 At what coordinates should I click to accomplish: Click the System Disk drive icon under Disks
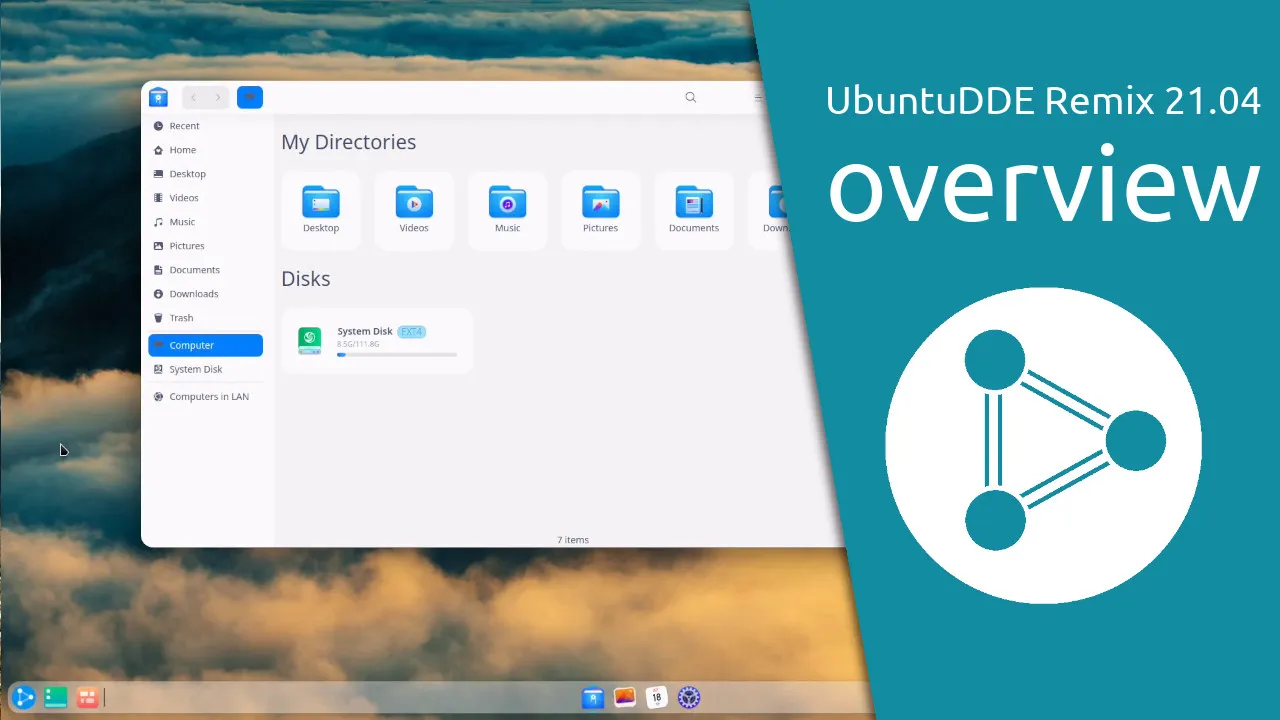(x=310, y=341)
